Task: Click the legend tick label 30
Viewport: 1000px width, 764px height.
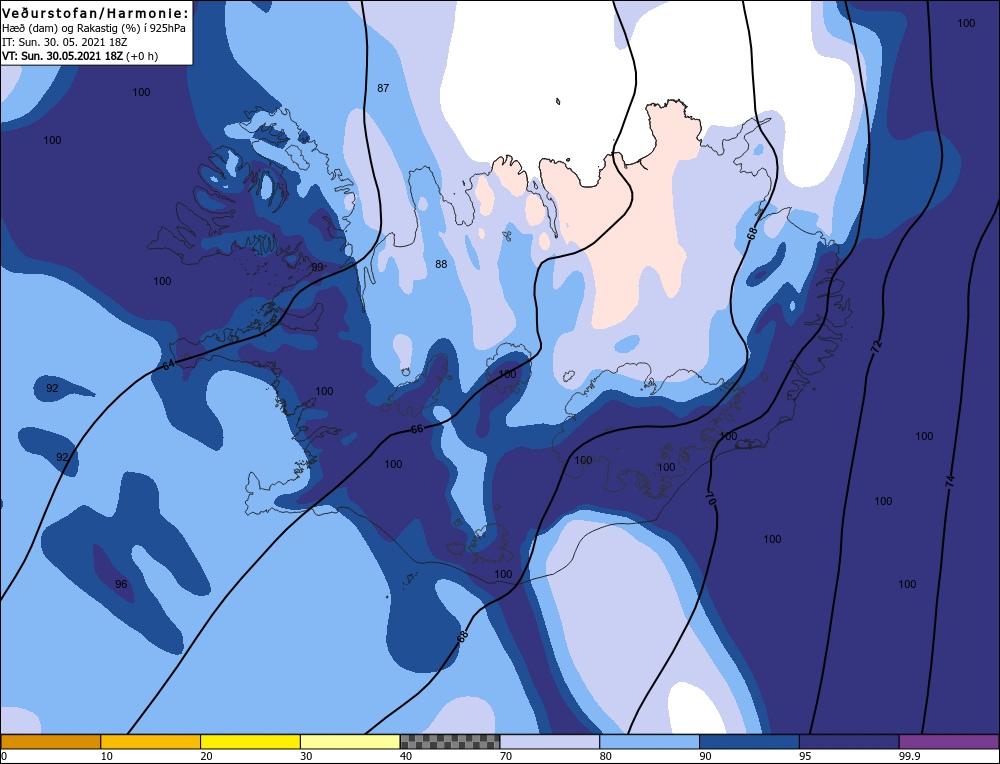Action: tap(306, 756)
